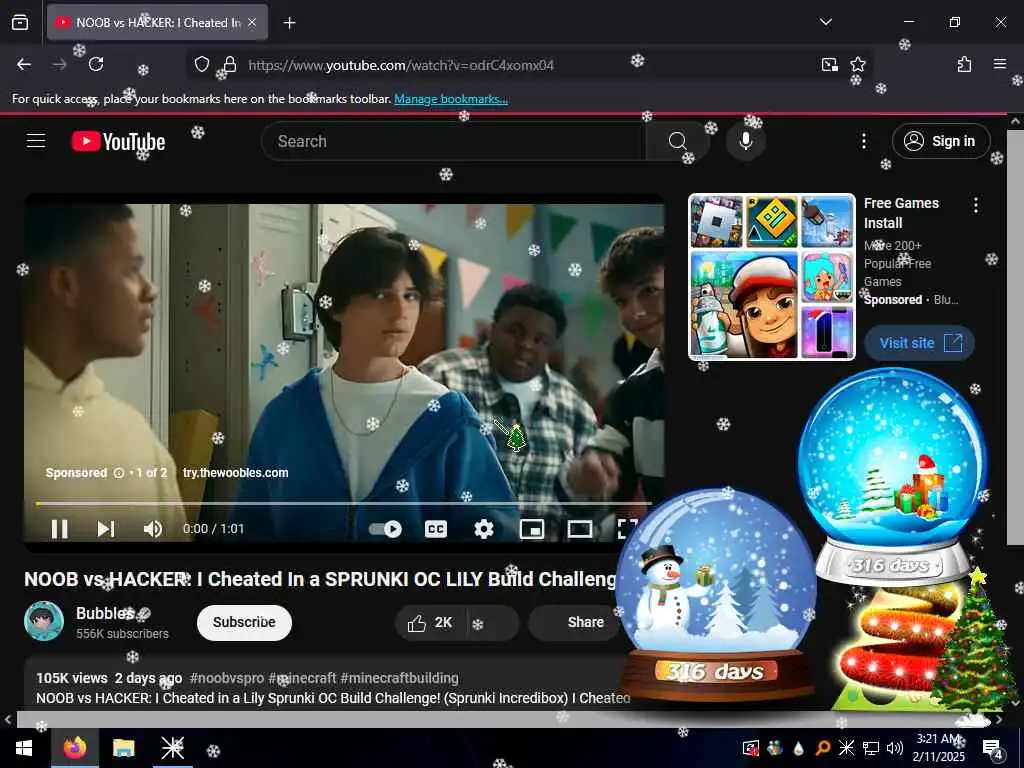Image resolution: width=1024 pixels, height=768 pixels.
Task: Visit the Free Games sponsored site
Action: [x=920, y=343]
